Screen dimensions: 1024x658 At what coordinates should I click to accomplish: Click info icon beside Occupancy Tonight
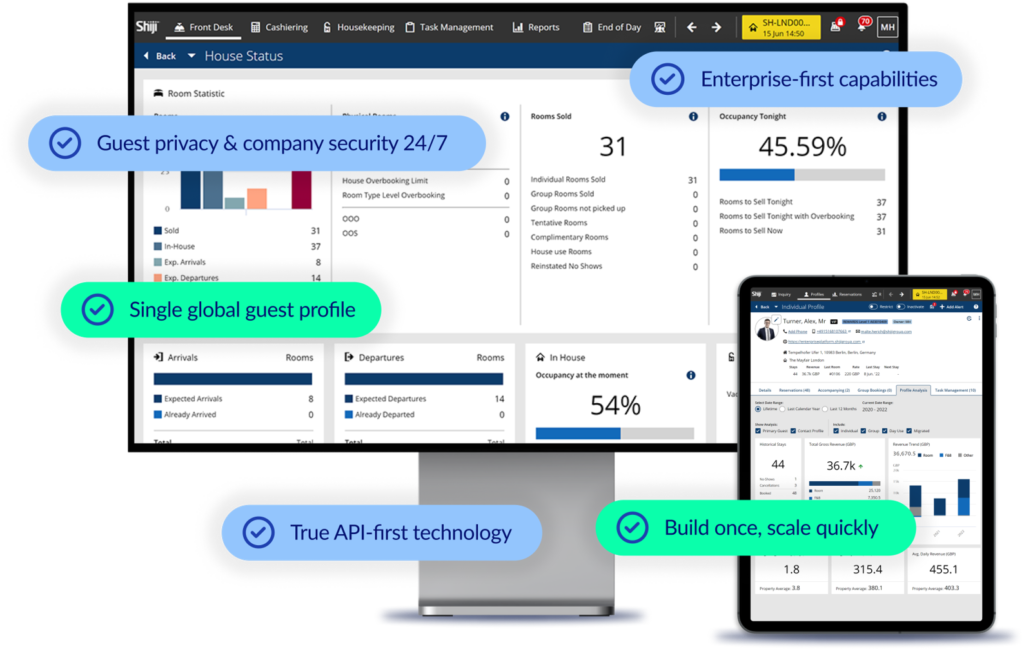tap(881, 117)
